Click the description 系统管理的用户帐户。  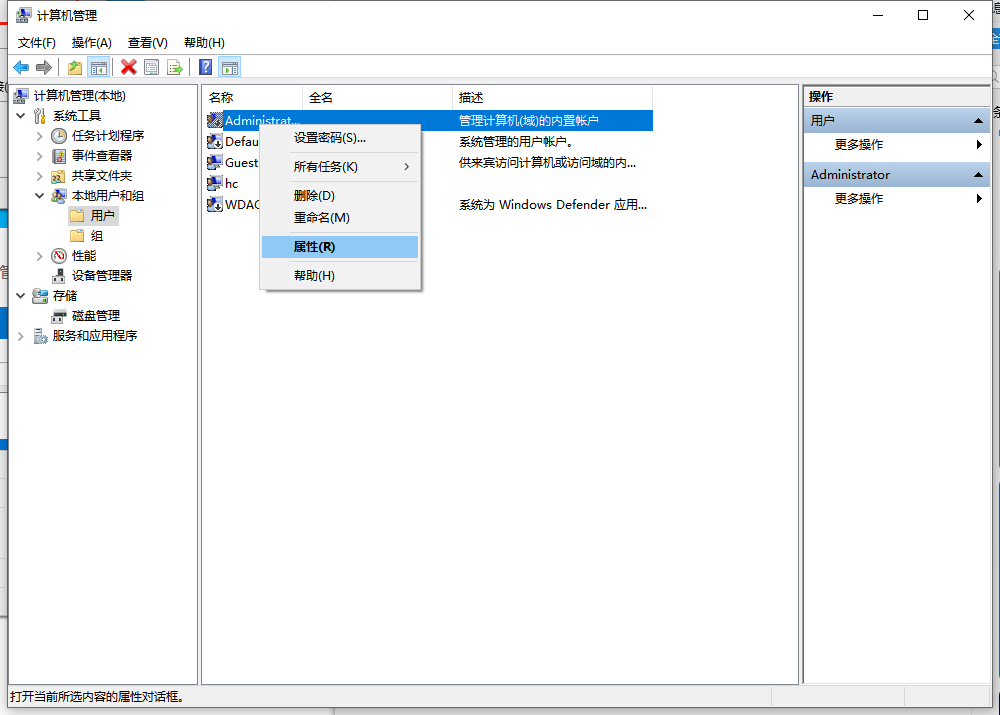coord(516,142)
